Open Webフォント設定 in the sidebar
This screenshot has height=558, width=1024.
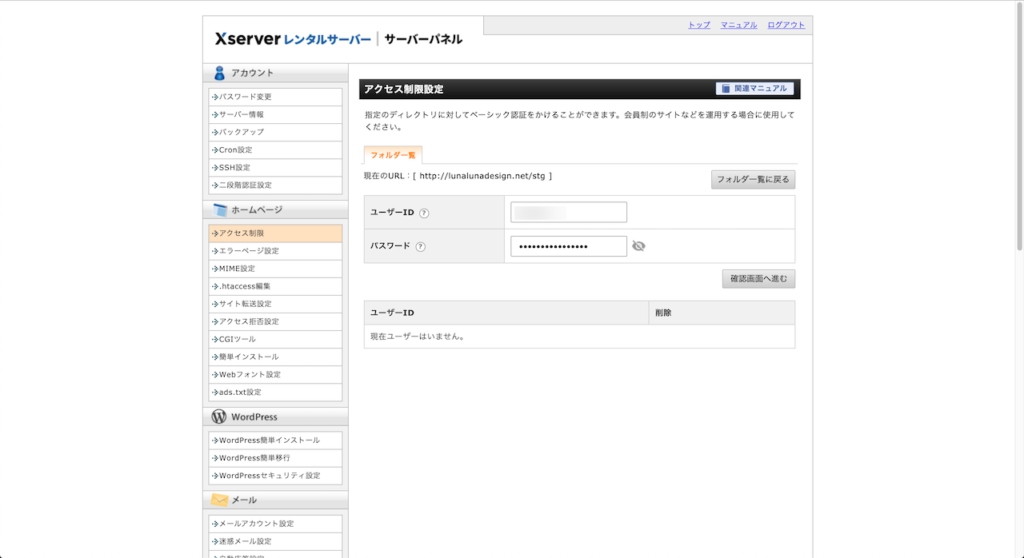click(276, 374)
